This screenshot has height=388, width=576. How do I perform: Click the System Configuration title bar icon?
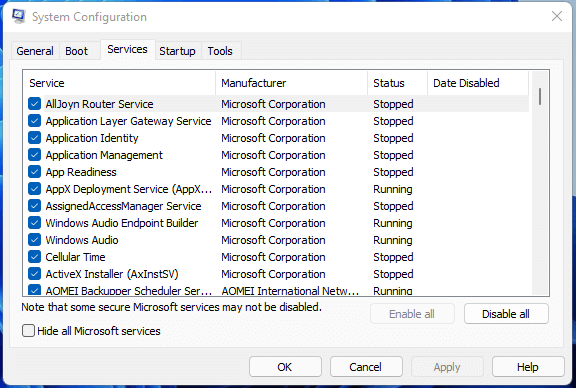18,17
